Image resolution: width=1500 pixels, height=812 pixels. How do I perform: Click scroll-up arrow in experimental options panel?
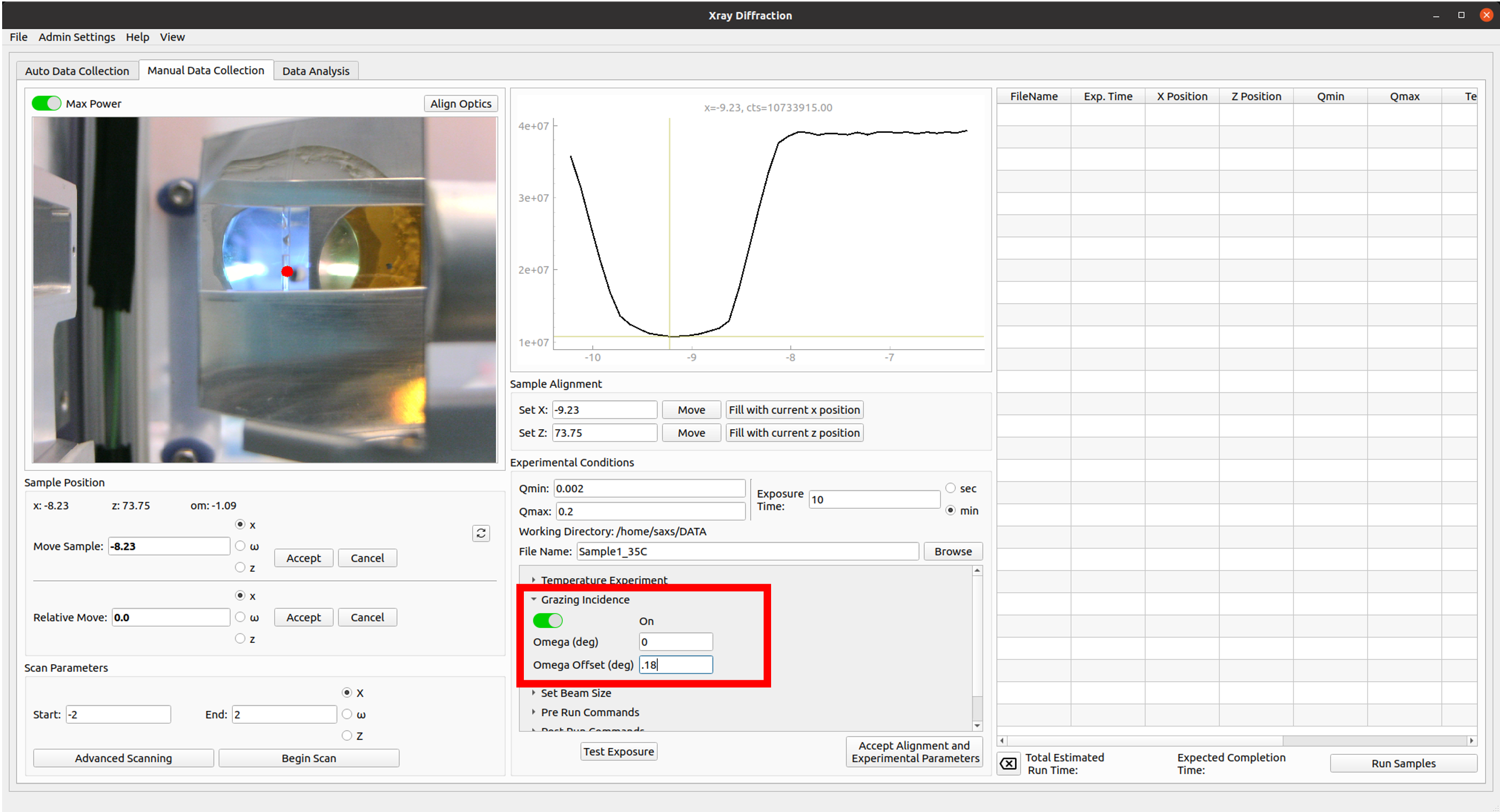pyautogui.click(x=977, y=572)
